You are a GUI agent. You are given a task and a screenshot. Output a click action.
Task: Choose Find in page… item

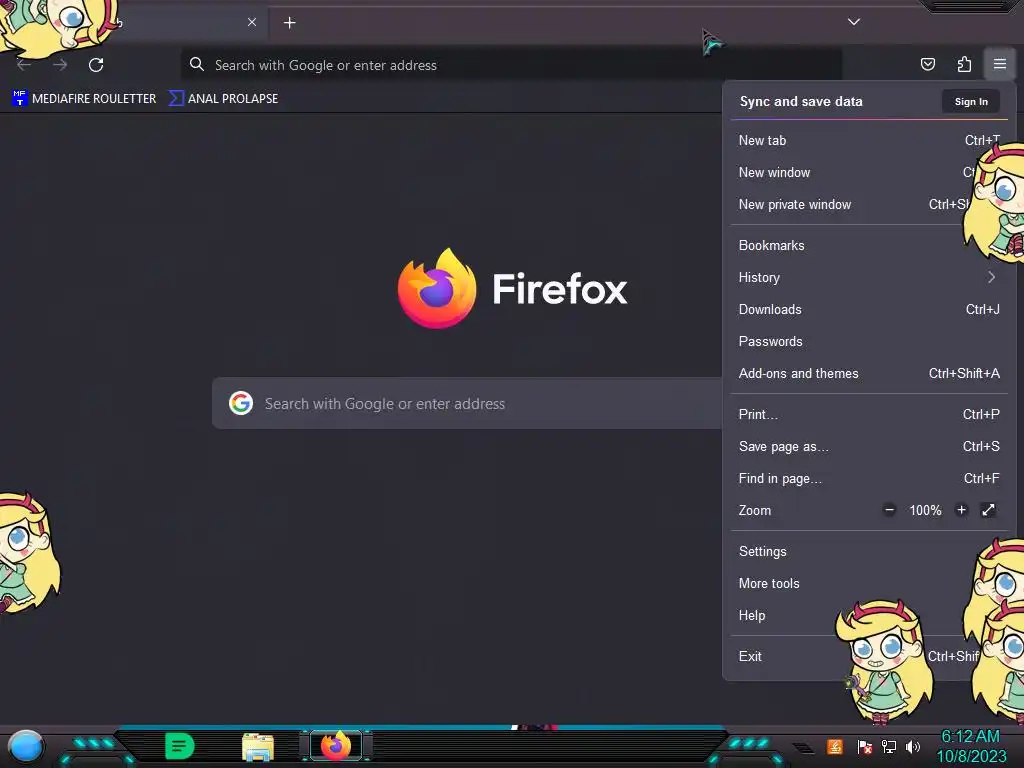pos(869,479)
